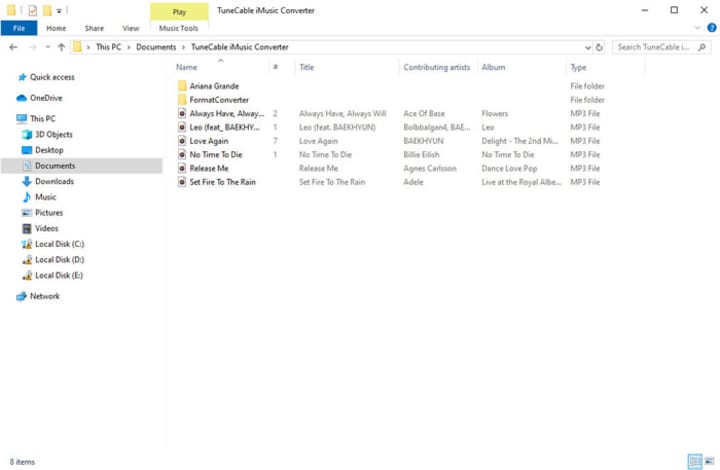Image resolution: width=720 pixels, height=470 pixels.
Task: Sort by the # track number column
Action: click(276, 67)
